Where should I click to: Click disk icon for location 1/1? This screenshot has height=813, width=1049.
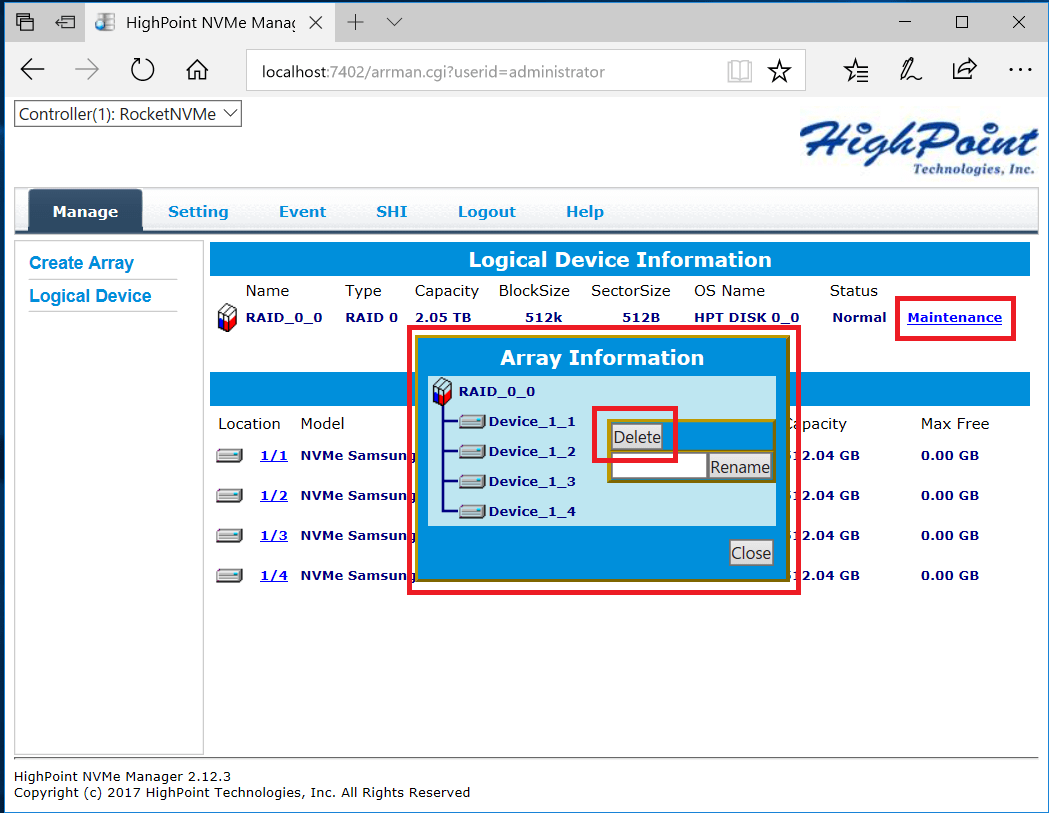click(x=229, y=456)
